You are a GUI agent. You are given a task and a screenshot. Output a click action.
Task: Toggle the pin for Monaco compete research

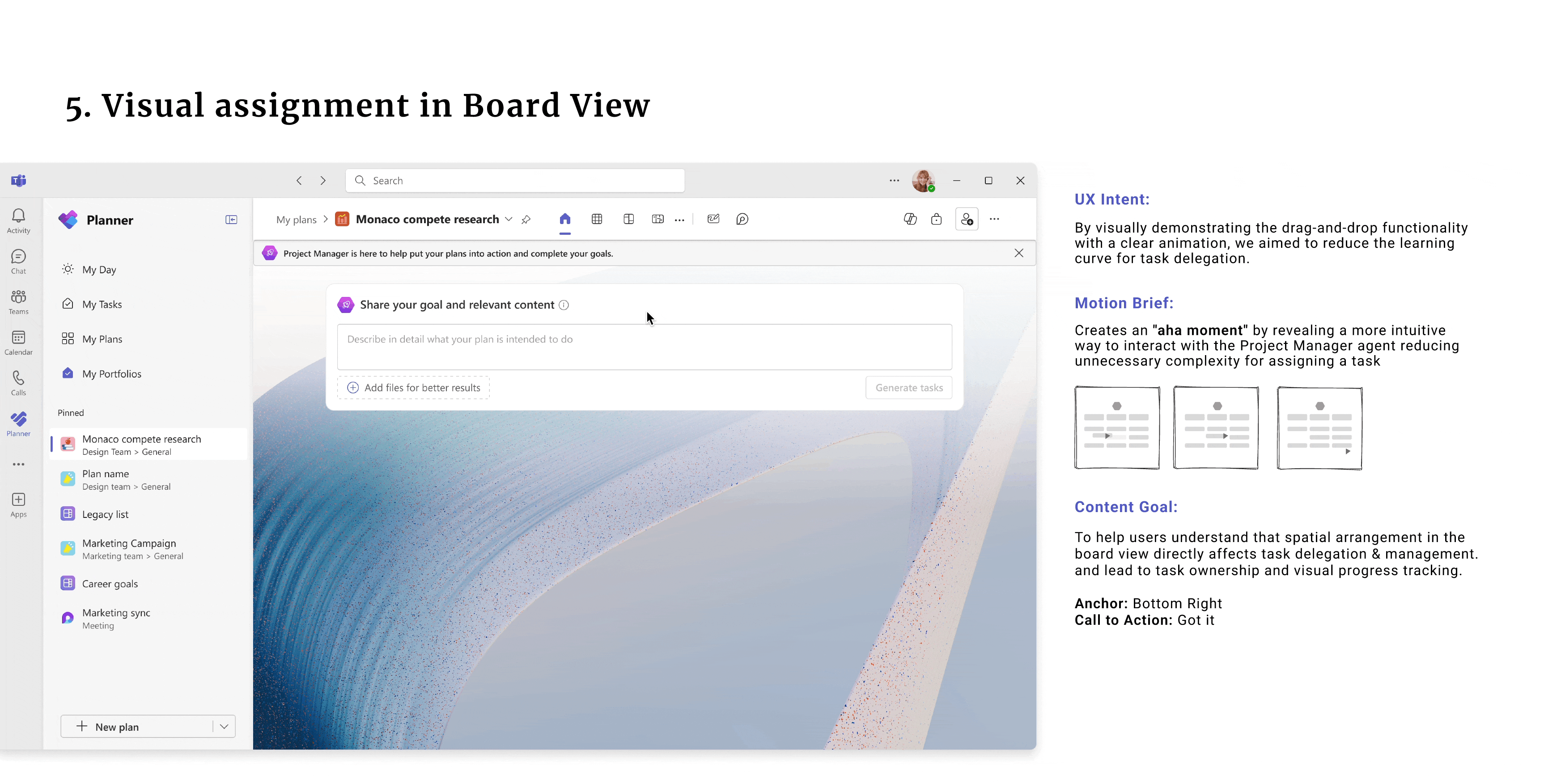point(526,220)
